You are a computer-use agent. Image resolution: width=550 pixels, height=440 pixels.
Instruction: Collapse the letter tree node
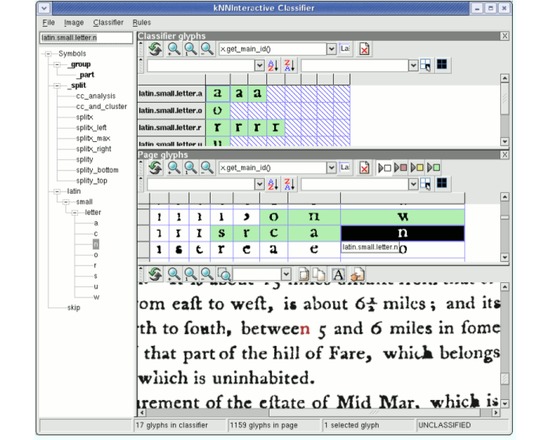74,213
